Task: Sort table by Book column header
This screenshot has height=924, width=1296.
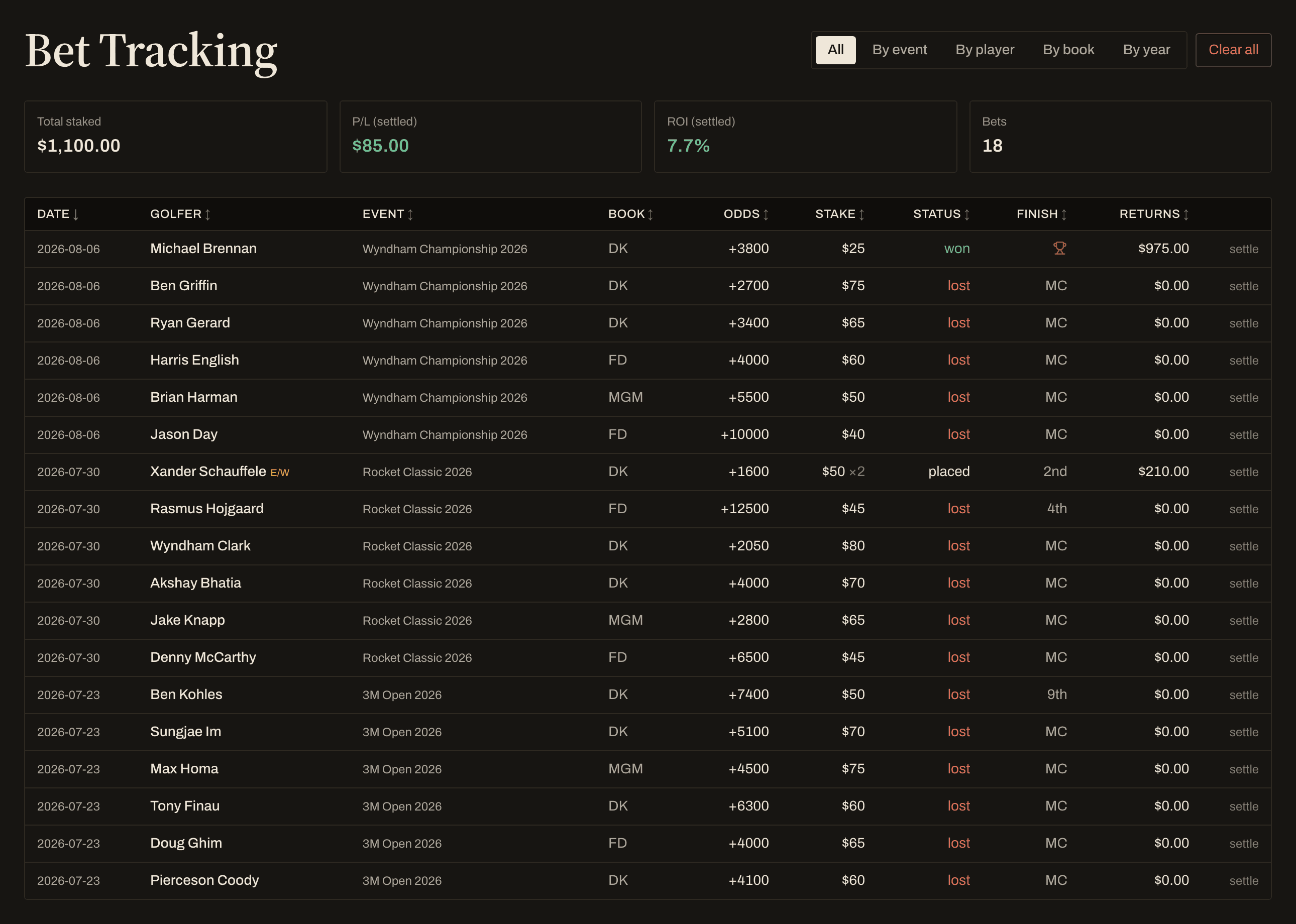Action: tap(630, 214)
